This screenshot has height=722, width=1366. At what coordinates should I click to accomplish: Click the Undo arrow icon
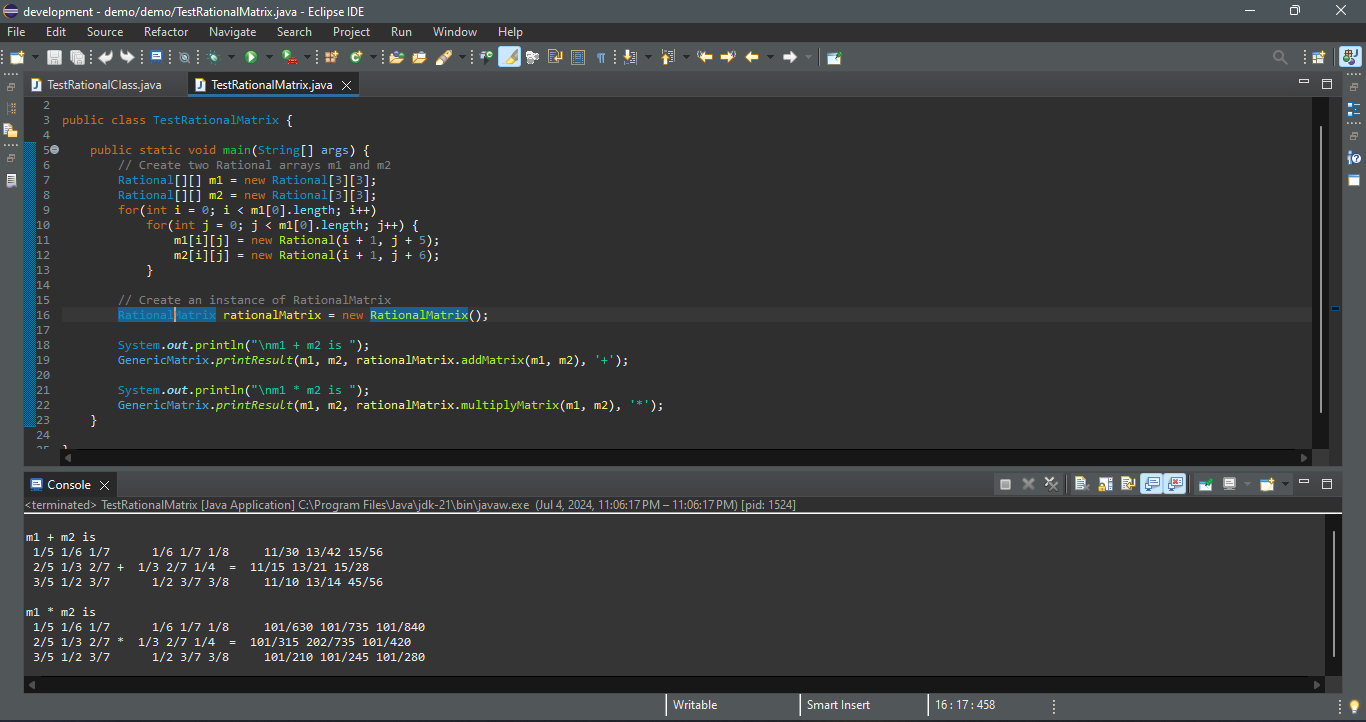pyautogui.click(x=105, y=57)
